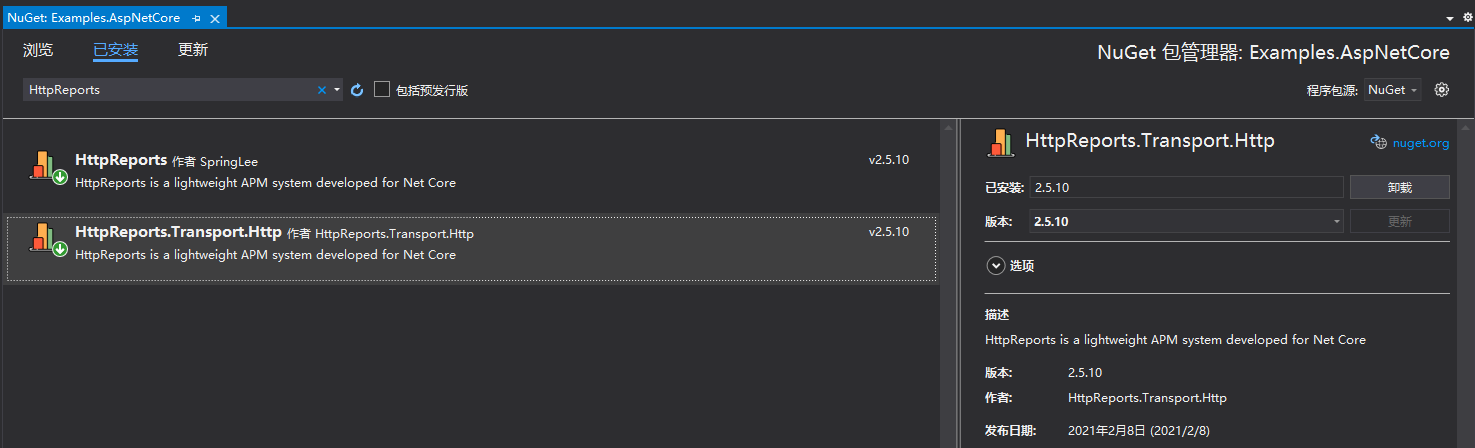1475x448 pixels.
Task: Clear the HttpReports search text
Action: pyautogui.click(x=322, y=90)
